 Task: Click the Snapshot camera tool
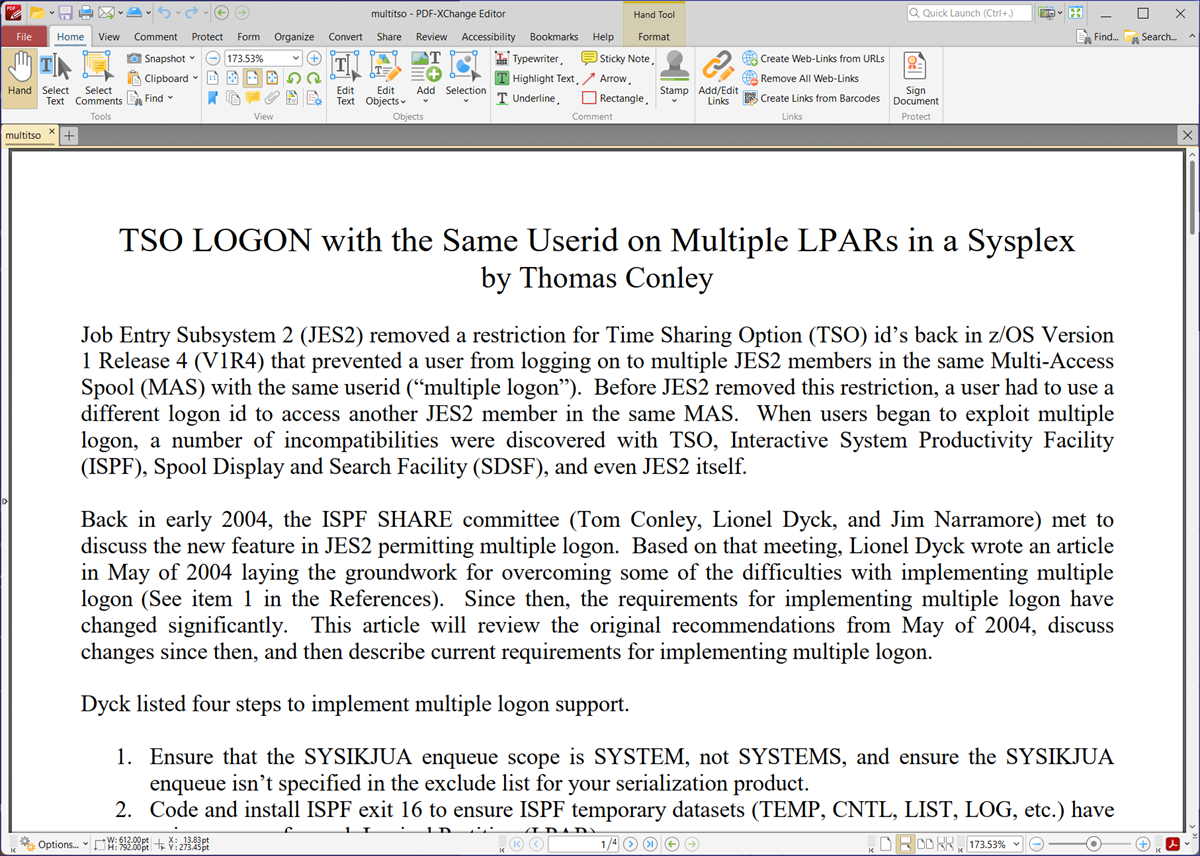[157, 59]
